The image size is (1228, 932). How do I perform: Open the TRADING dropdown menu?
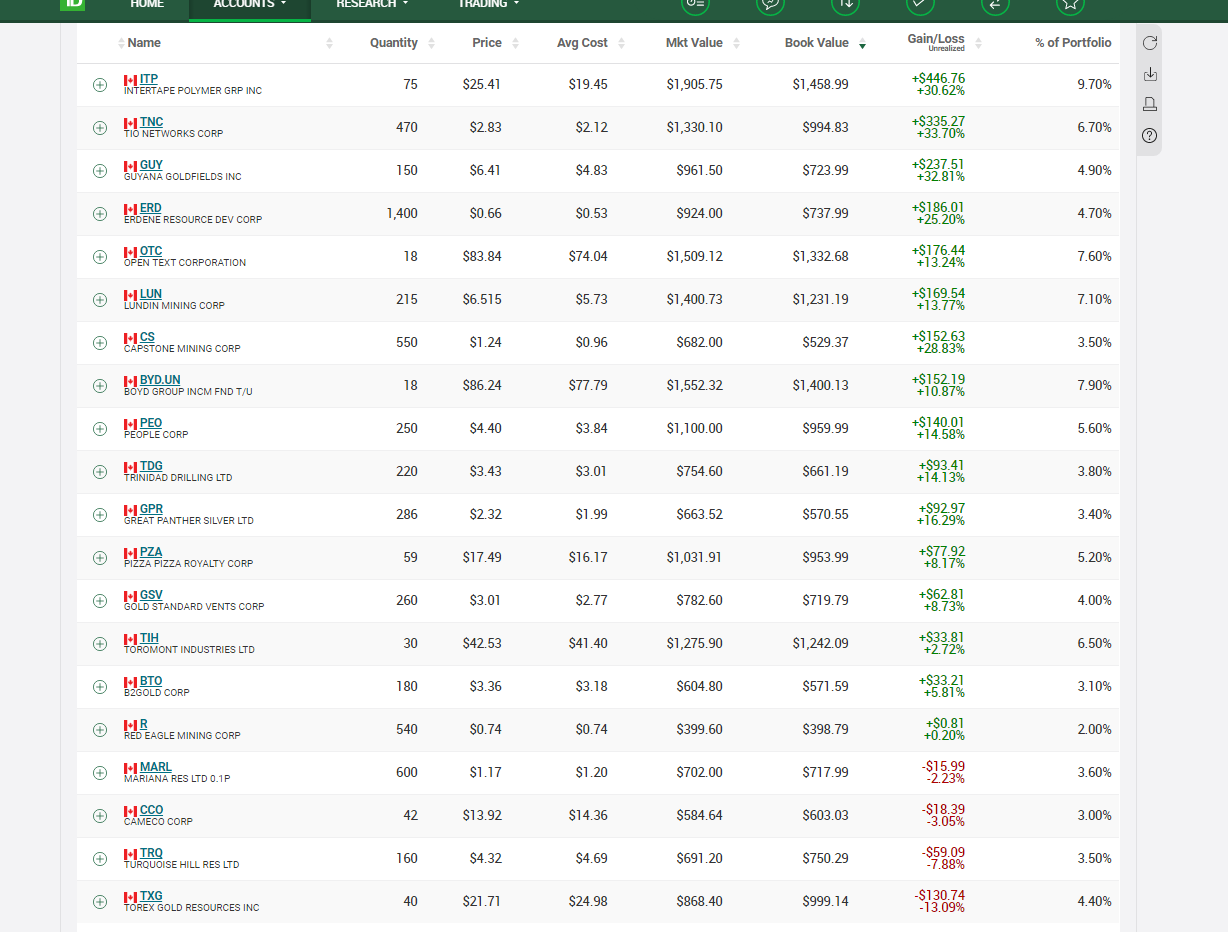tap(489, 5)
